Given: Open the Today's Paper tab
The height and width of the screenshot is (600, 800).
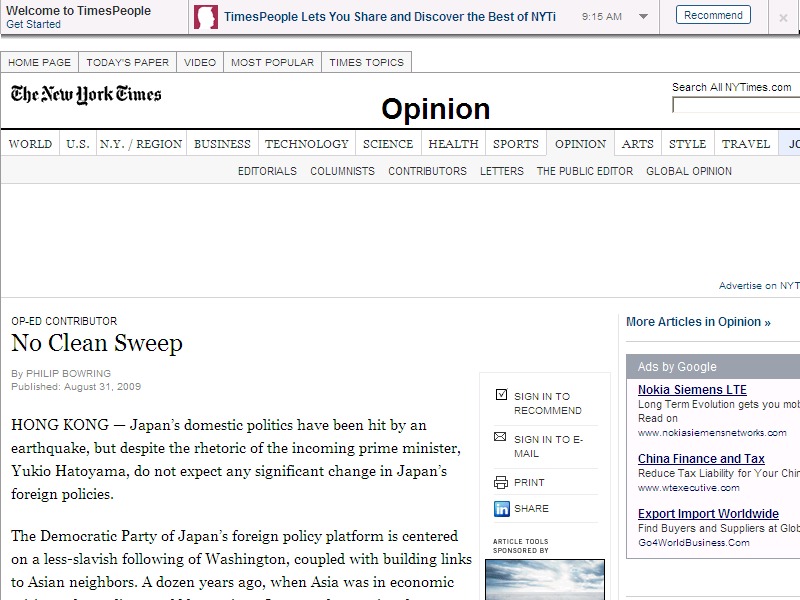Looking at the screenshot, I should (128, 62).
